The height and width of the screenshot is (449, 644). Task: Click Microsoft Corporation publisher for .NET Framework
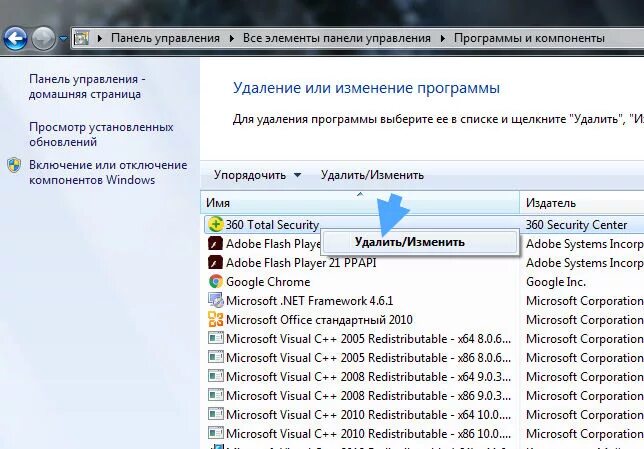click(x=585, y=301)
